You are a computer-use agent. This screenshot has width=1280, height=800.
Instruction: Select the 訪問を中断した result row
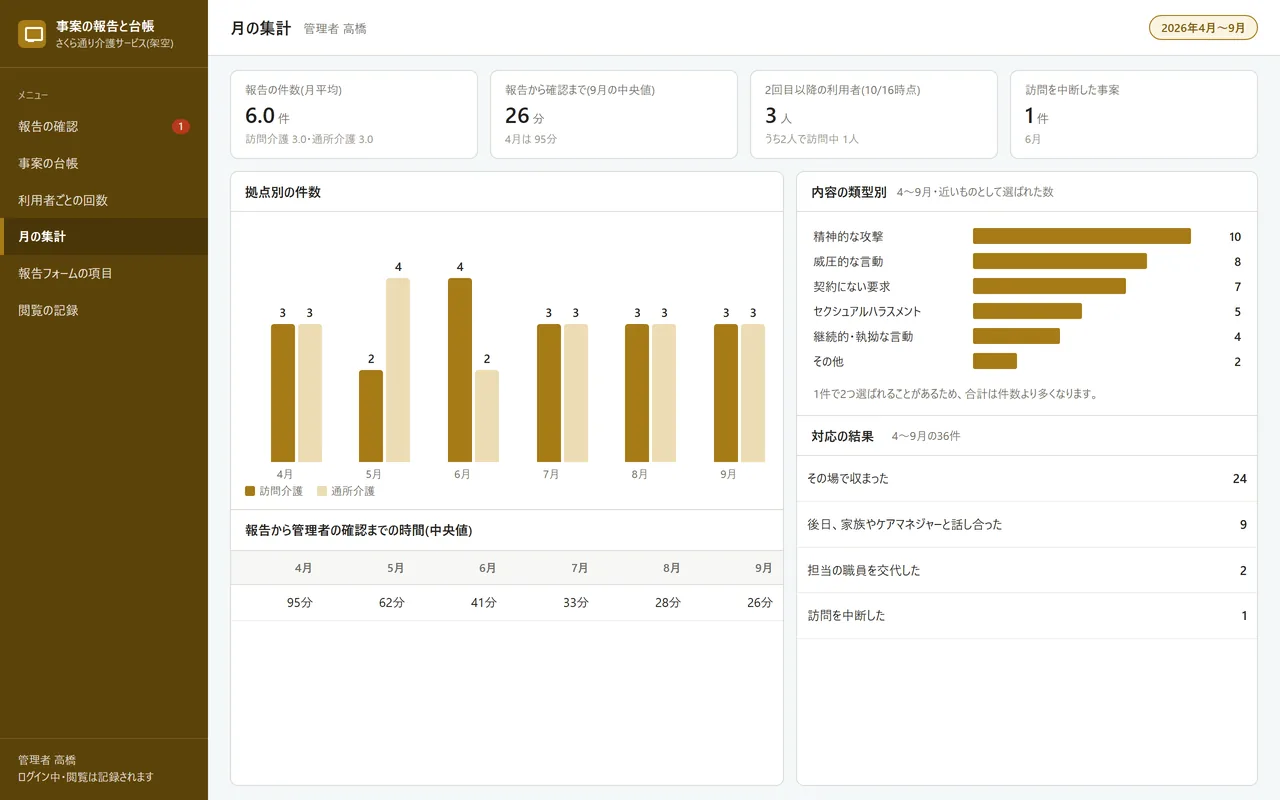pyautogui.click(x=1027, y=616)
